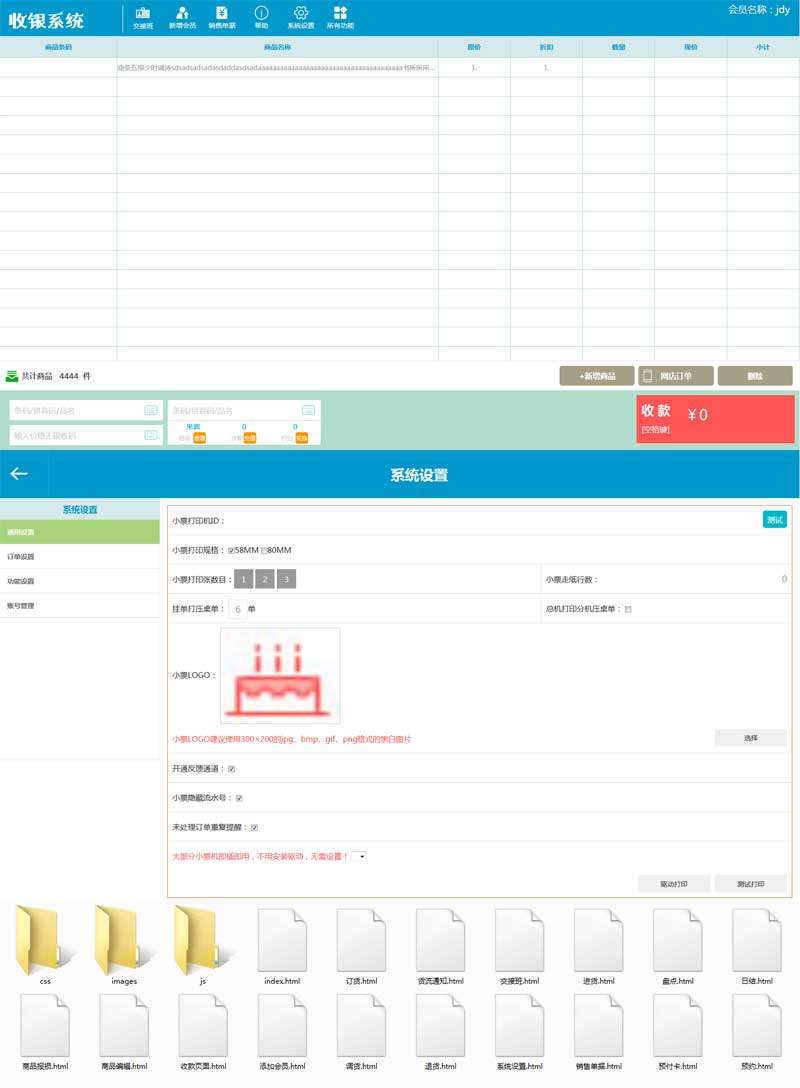Viewport: 800px width, 1088px height.
Task: Open the images folder
Action: click(124, 942)
